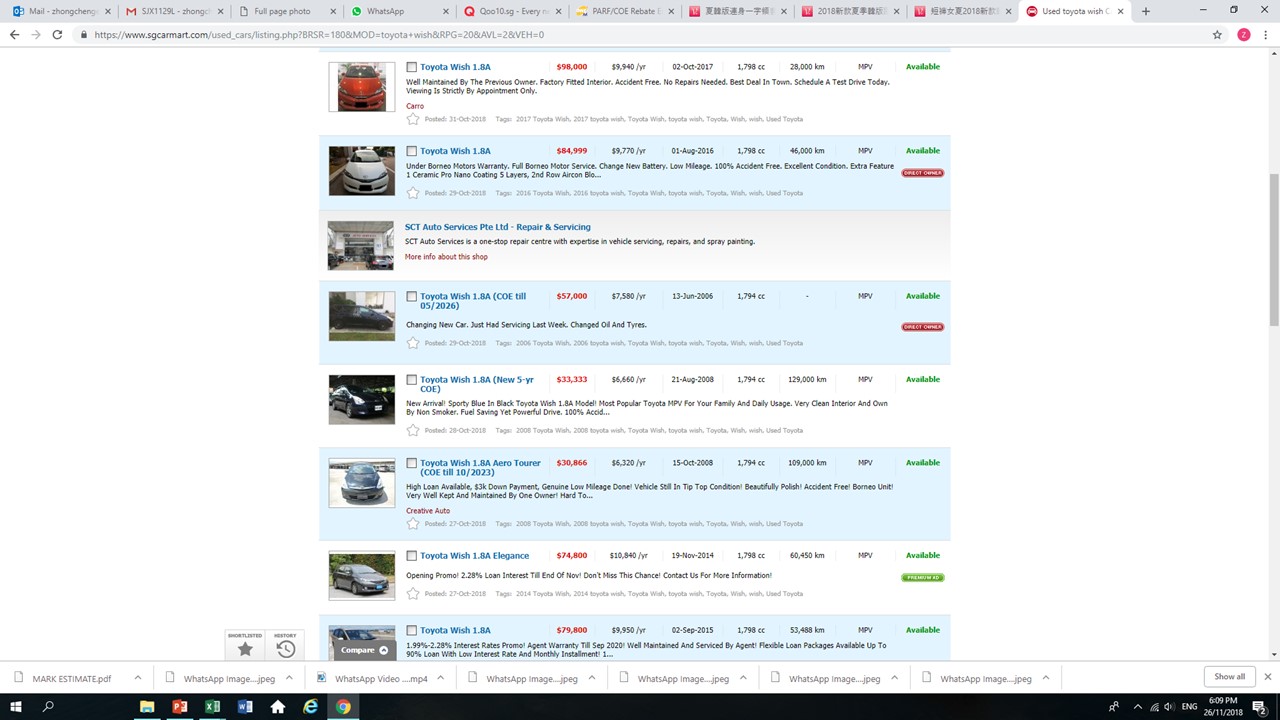Click Show all downloads button

point(1229,677)
